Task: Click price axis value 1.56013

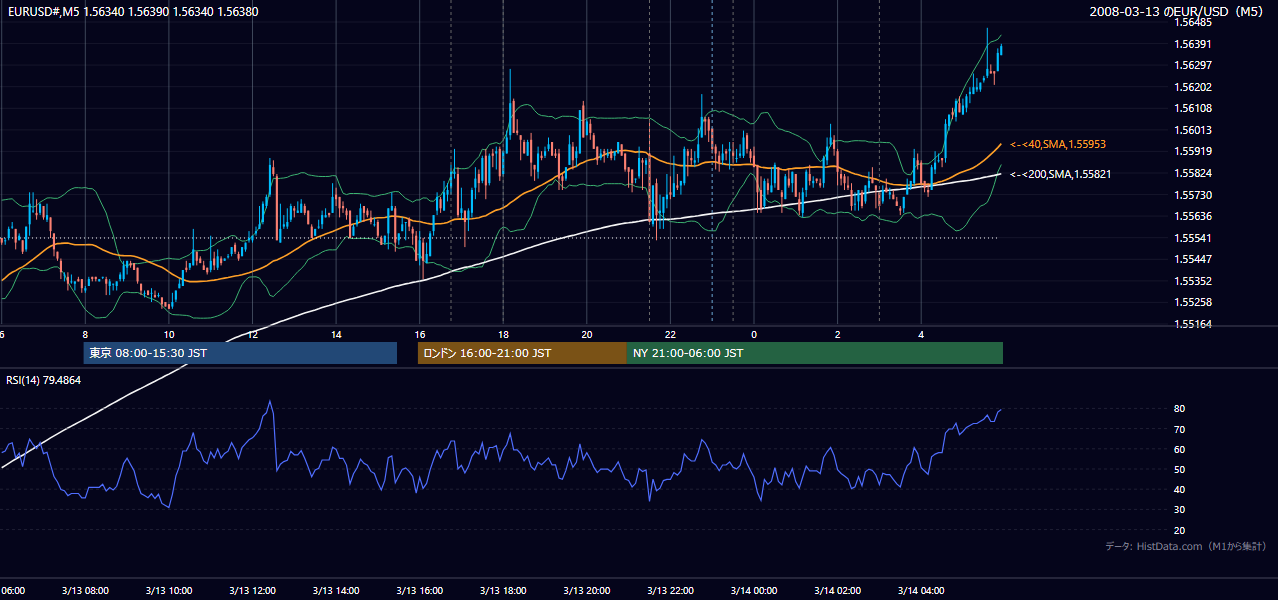Action: [1192, 130]
